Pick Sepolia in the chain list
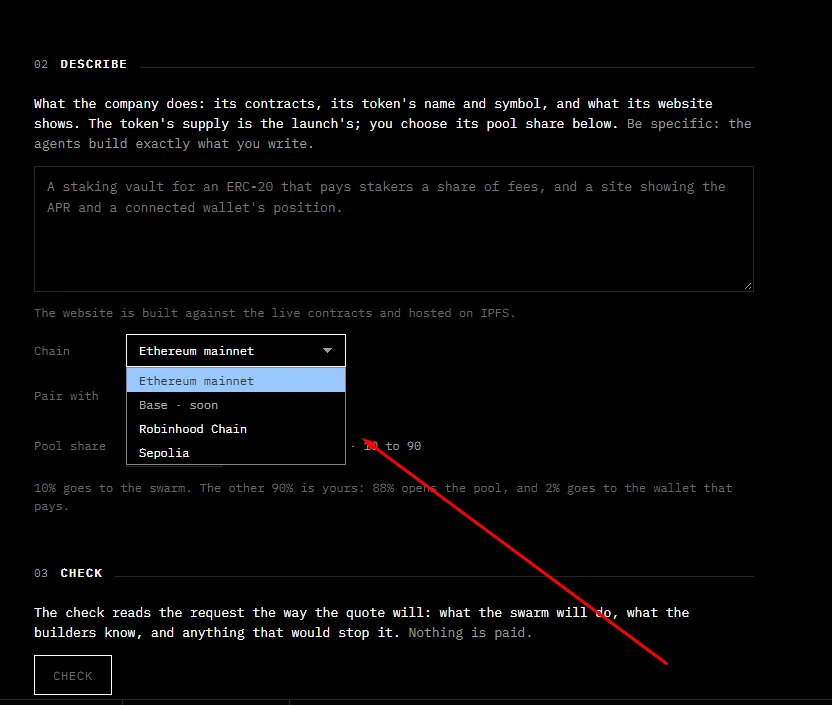The width and height of the screenshot is (832, 705). click(x=236, y=452)
